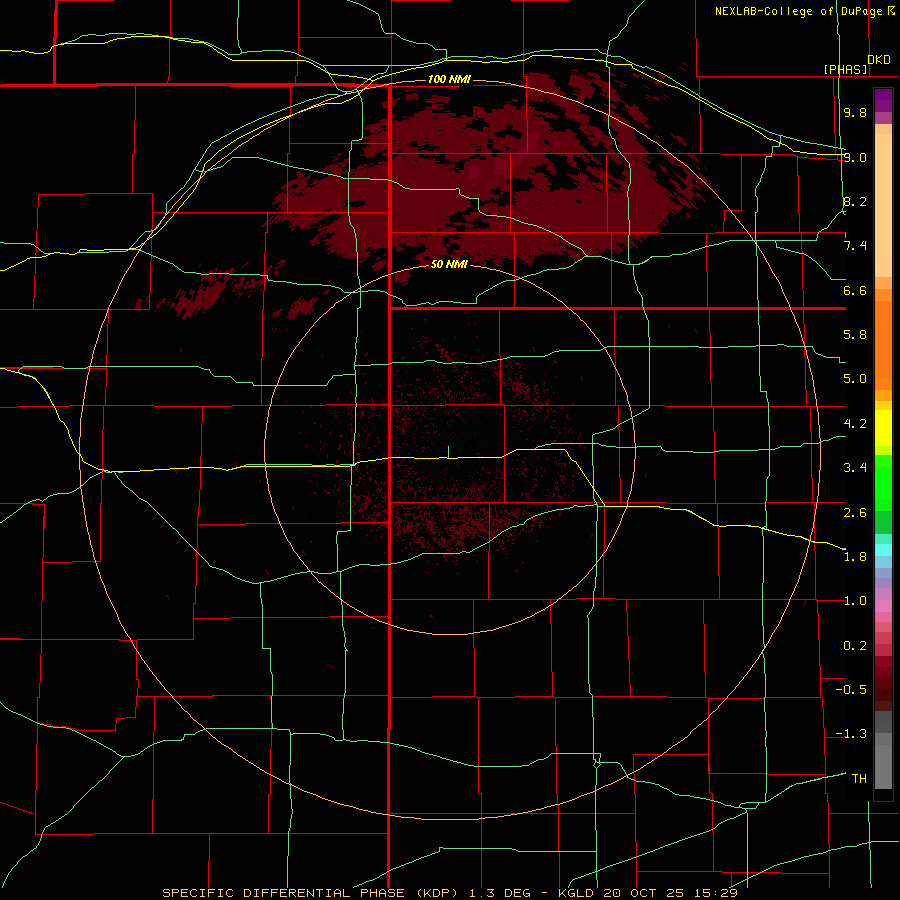Pick the yellow band on the color bar
This screenshot has width=900, height=900.
883,428
